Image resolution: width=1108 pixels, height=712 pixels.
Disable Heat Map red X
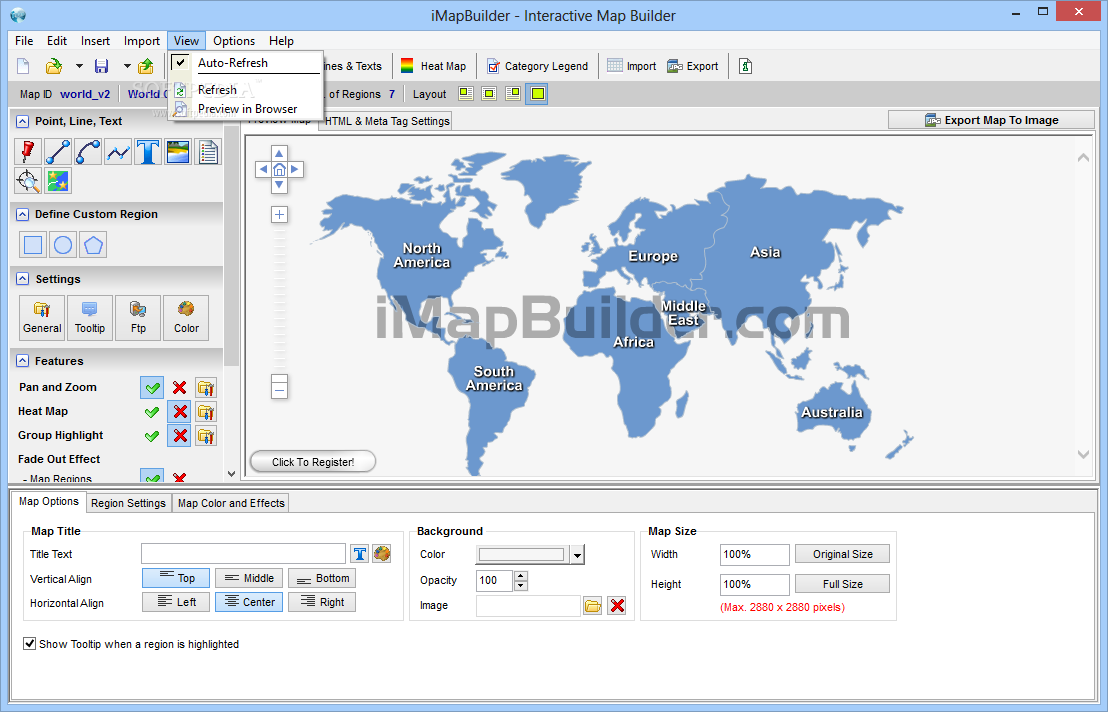click(x=179, y=412)
